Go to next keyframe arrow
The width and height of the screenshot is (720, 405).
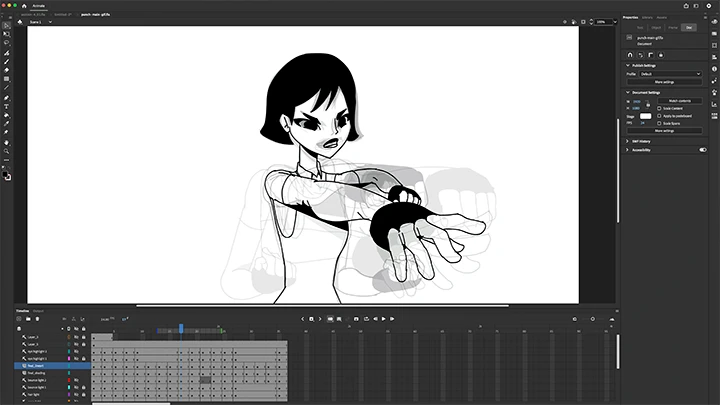(320, 319)
